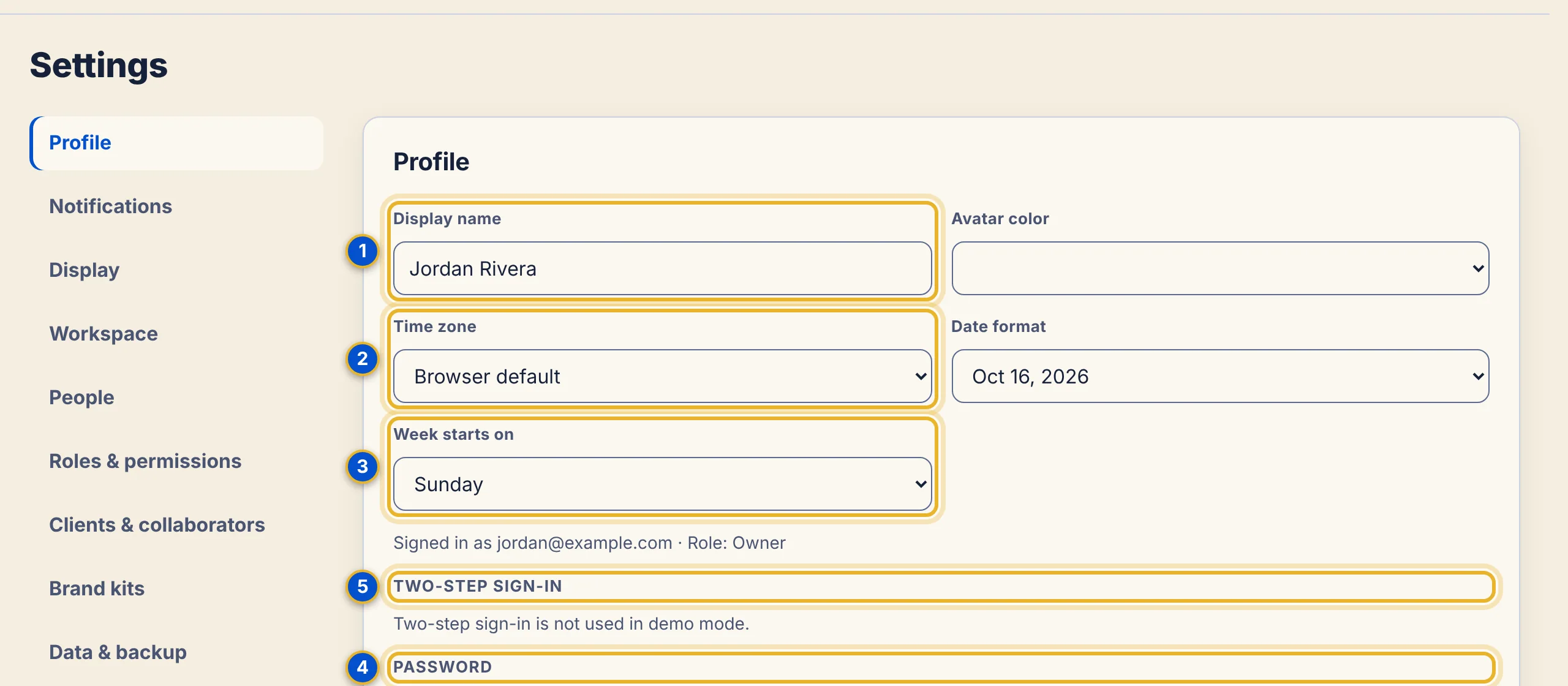The width and height of the screenshot is (1568, 686).
Task: Click the Profile panel heading
Action: pyautogui.click(x=431, y=162)
